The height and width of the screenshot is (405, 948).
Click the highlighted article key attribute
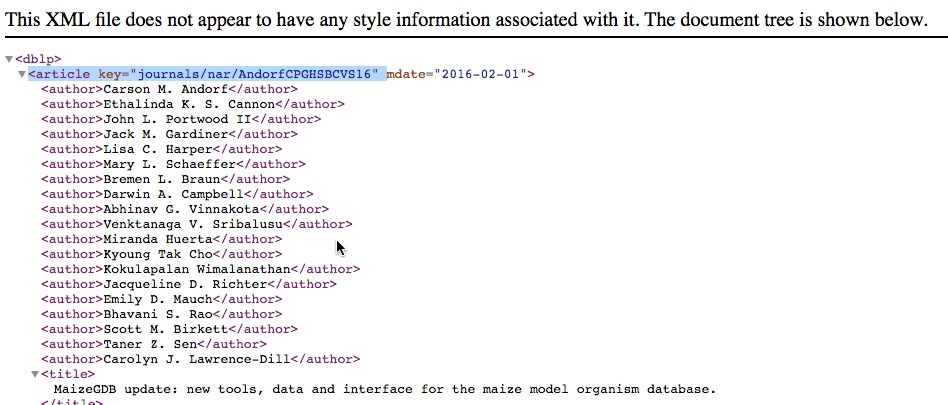pyautogui.click(x=206, y=74)
